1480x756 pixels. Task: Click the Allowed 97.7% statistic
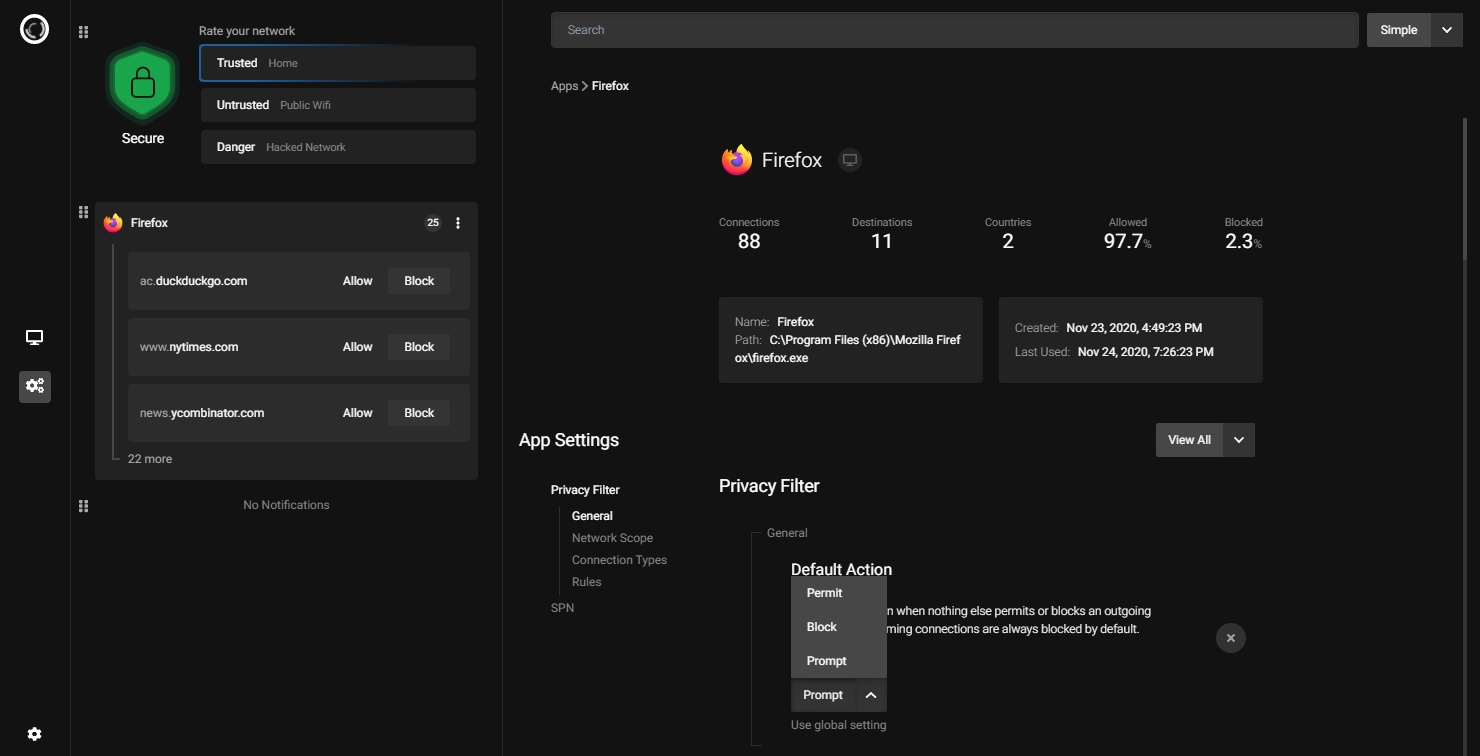pos(1127,241)
